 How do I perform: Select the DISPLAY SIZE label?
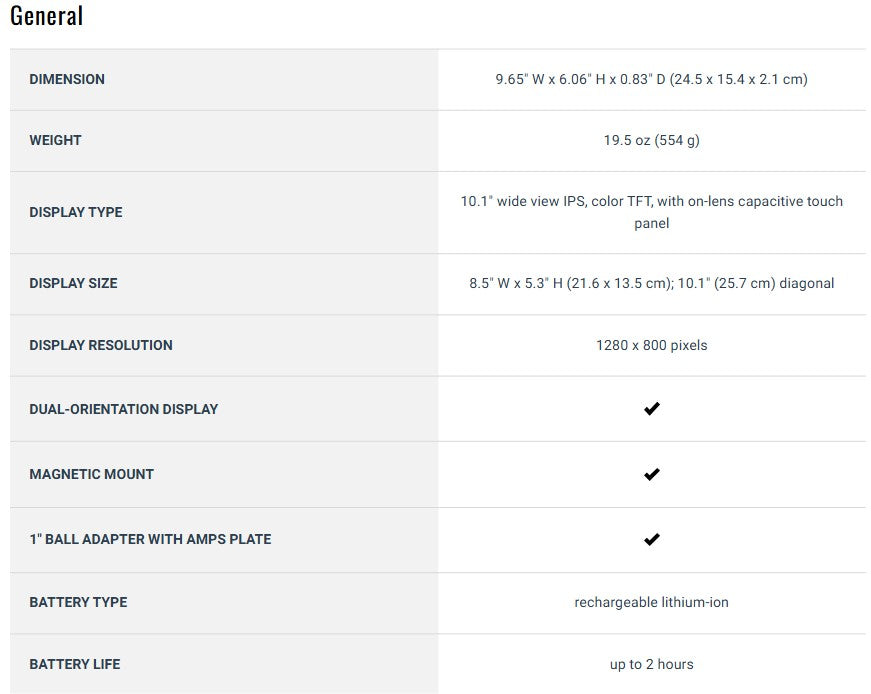pos(73,283)
